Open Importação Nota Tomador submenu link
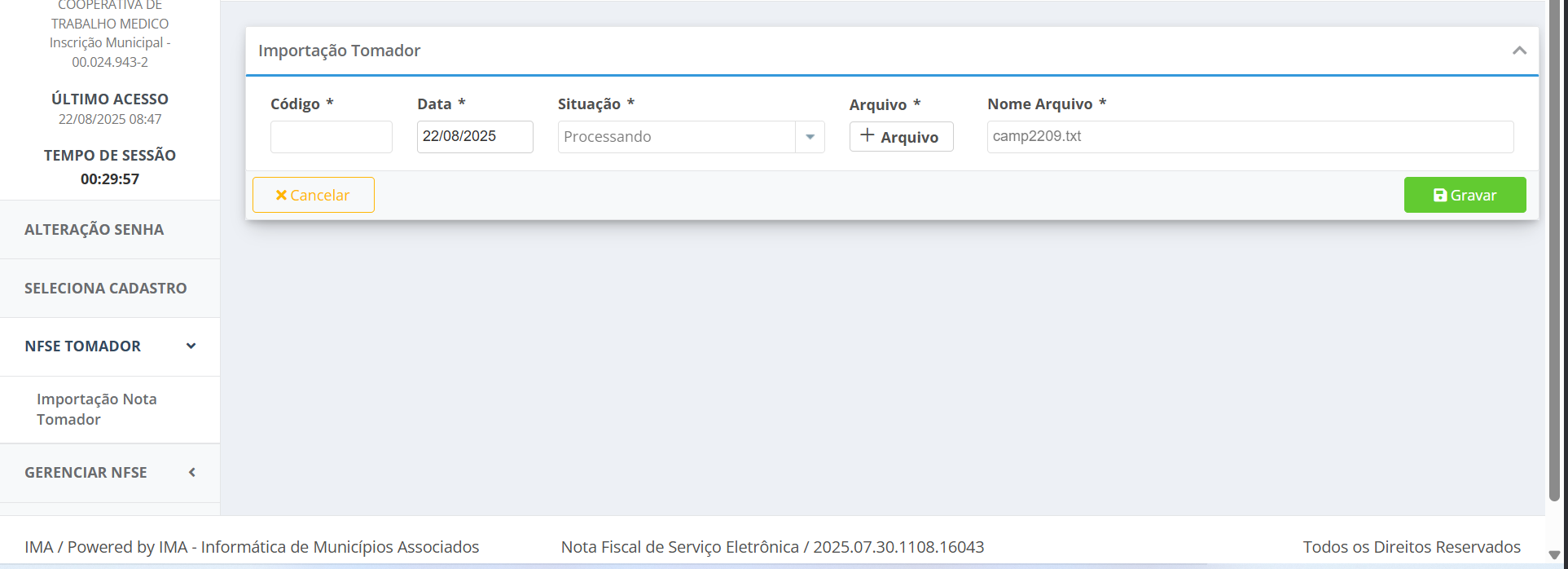Viewport: 1568px width, 569px height. click(x=96, y=409)
